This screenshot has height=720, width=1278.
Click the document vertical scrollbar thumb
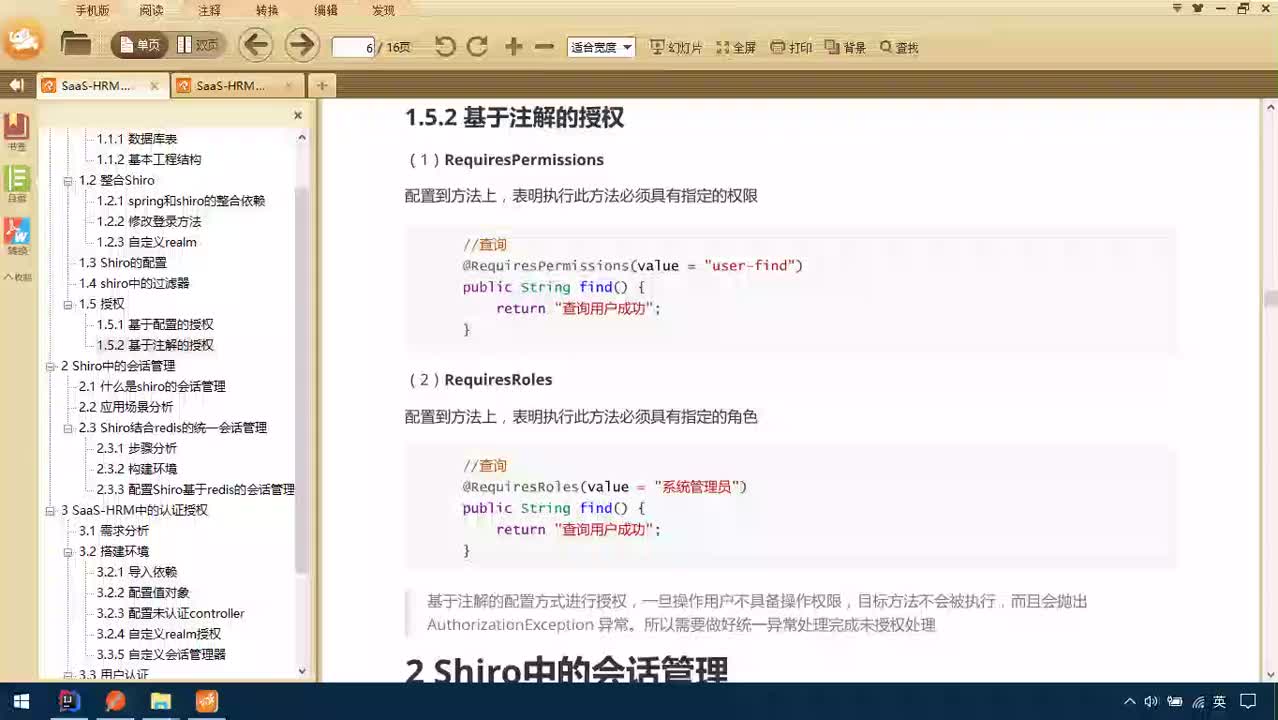click(x=1270, y=298)
